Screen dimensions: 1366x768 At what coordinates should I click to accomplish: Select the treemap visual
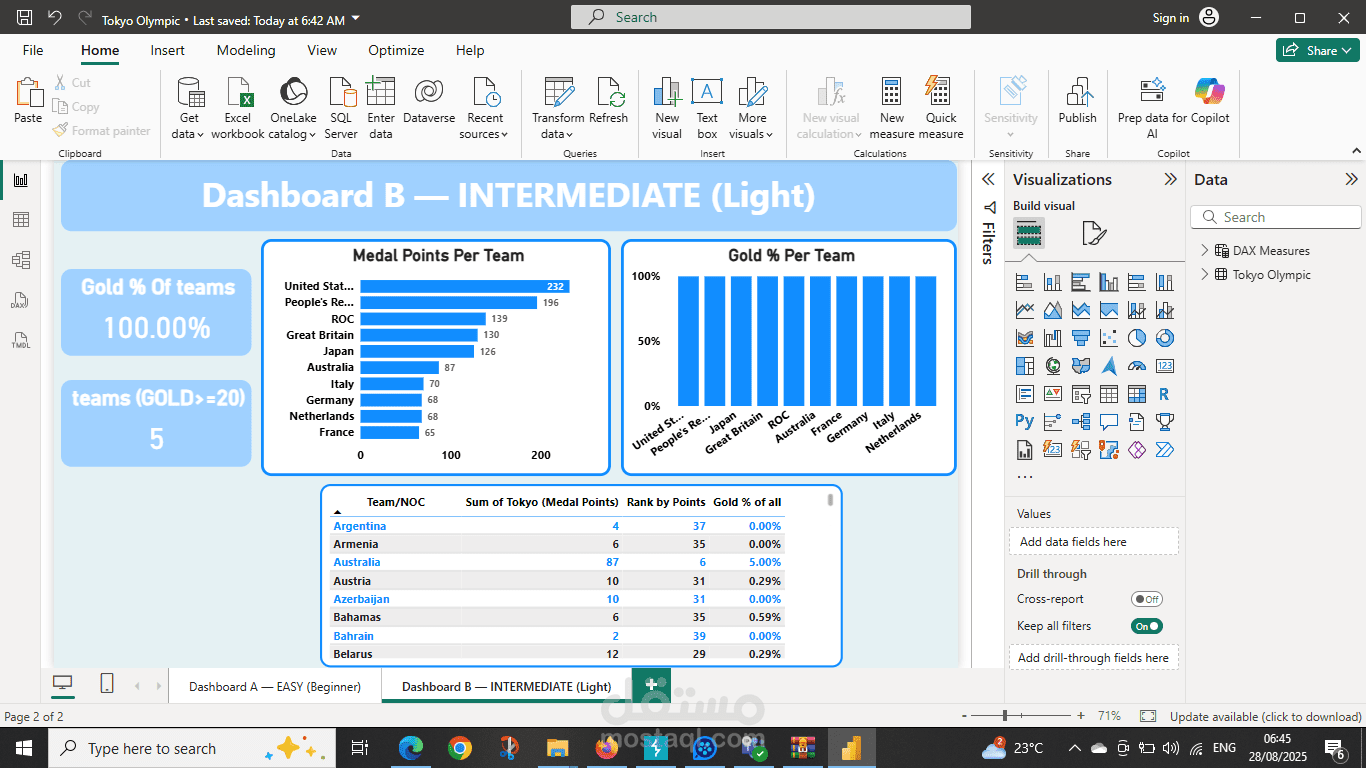(x=1024, y=366)
